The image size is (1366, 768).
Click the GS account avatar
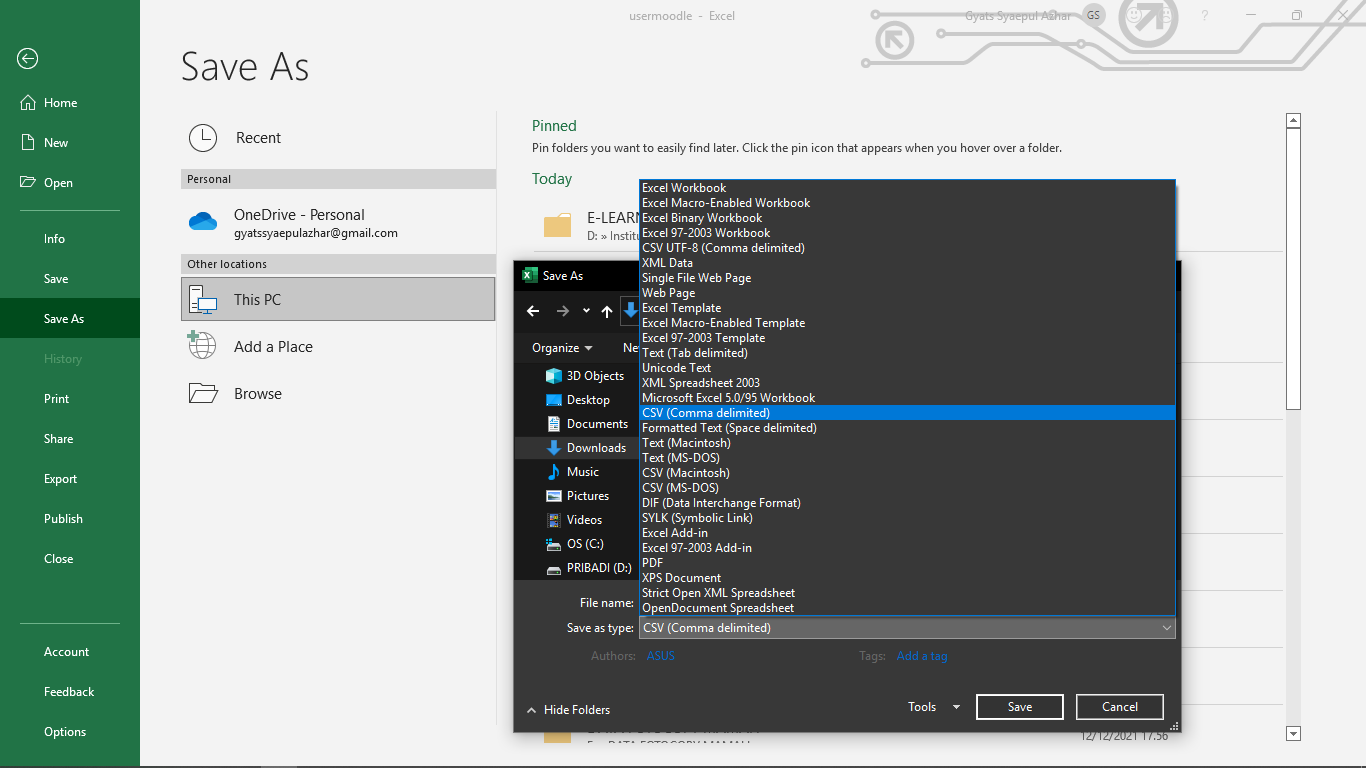[x=1093, y=16]
